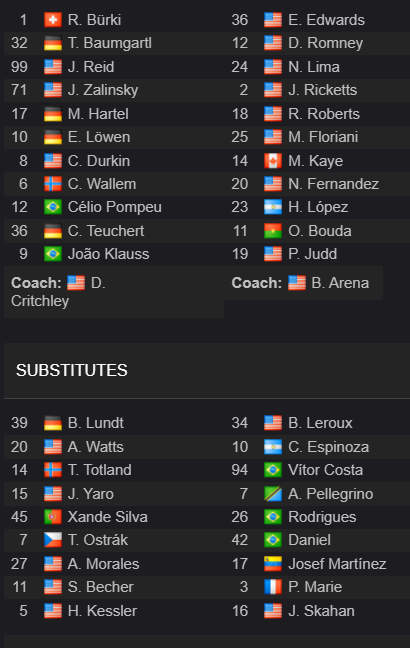Select coach B. Arena
Viewport: 410px width, 648px height.
(340, 283)
